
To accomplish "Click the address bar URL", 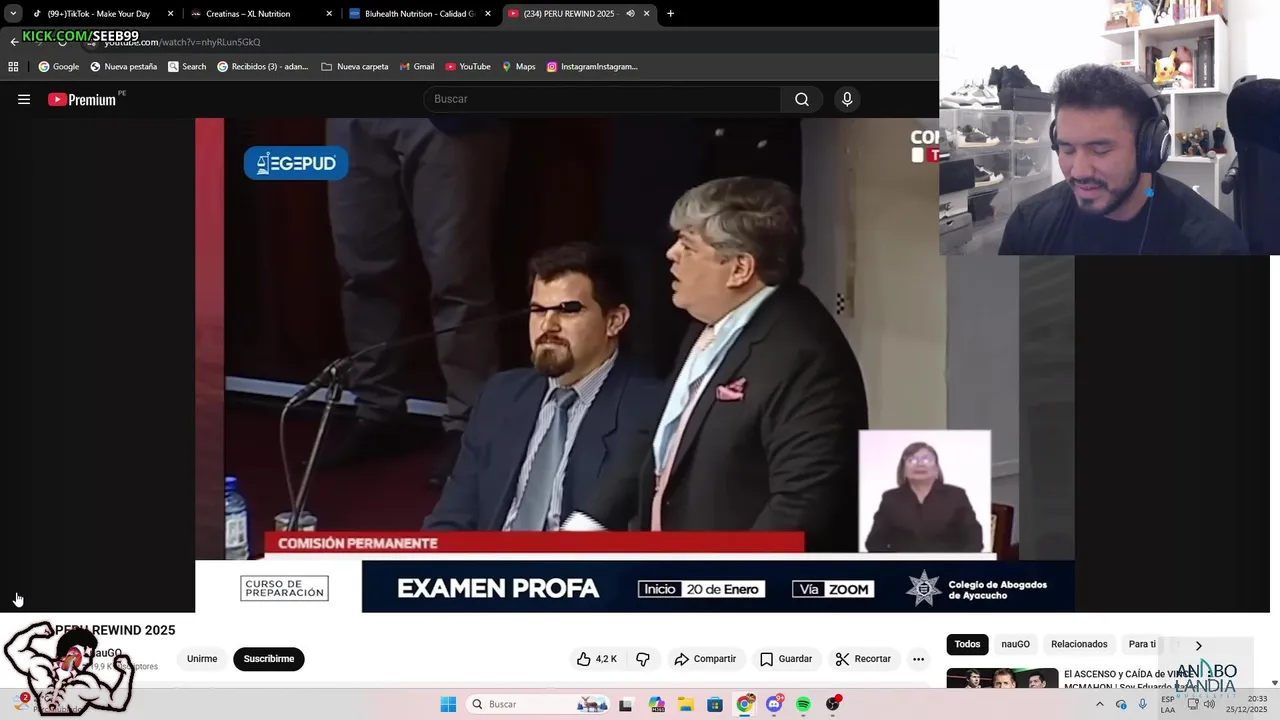I will click(x=182, y=42).
